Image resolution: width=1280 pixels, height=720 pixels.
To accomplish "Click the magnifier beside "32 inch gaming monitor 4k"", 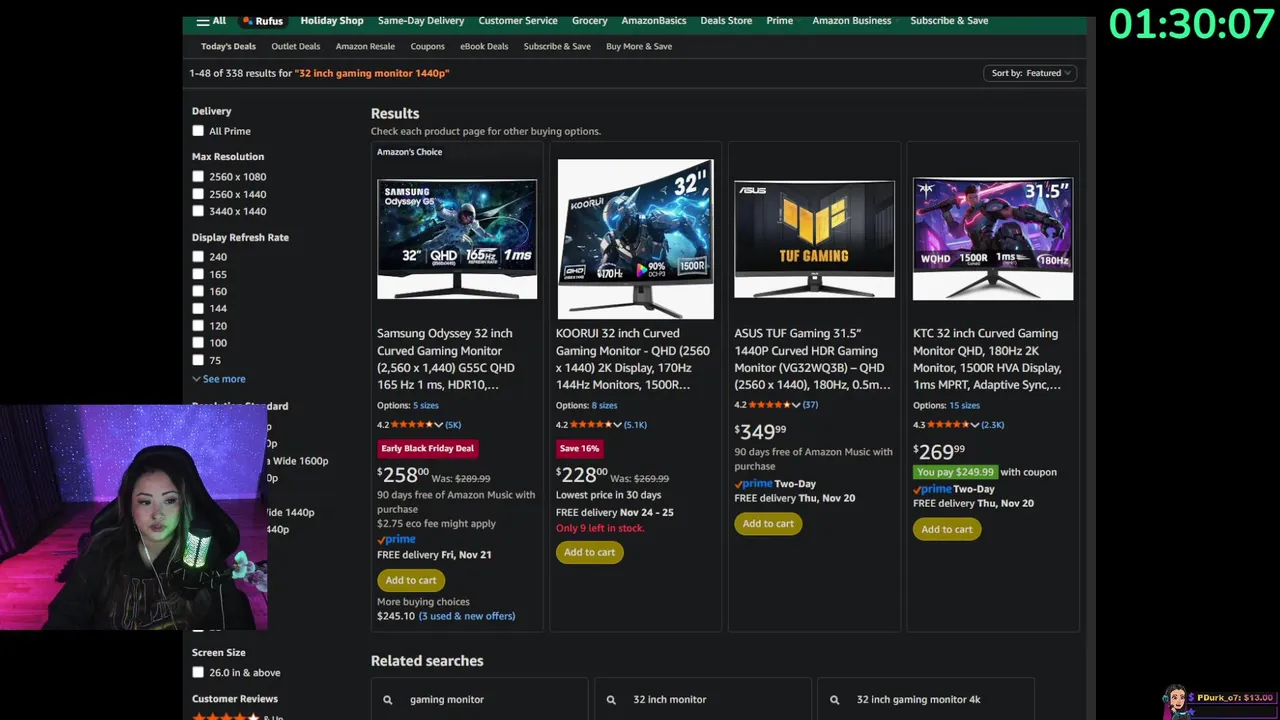I will click(x=835, y=700).
